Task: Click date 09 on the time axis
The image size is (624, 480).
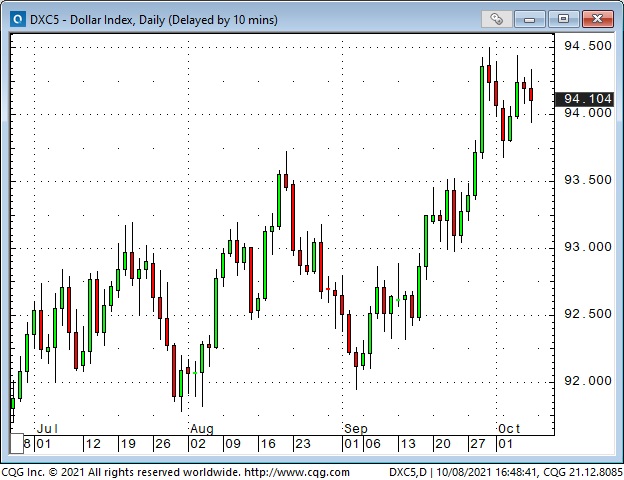Action: click(233, 443)
